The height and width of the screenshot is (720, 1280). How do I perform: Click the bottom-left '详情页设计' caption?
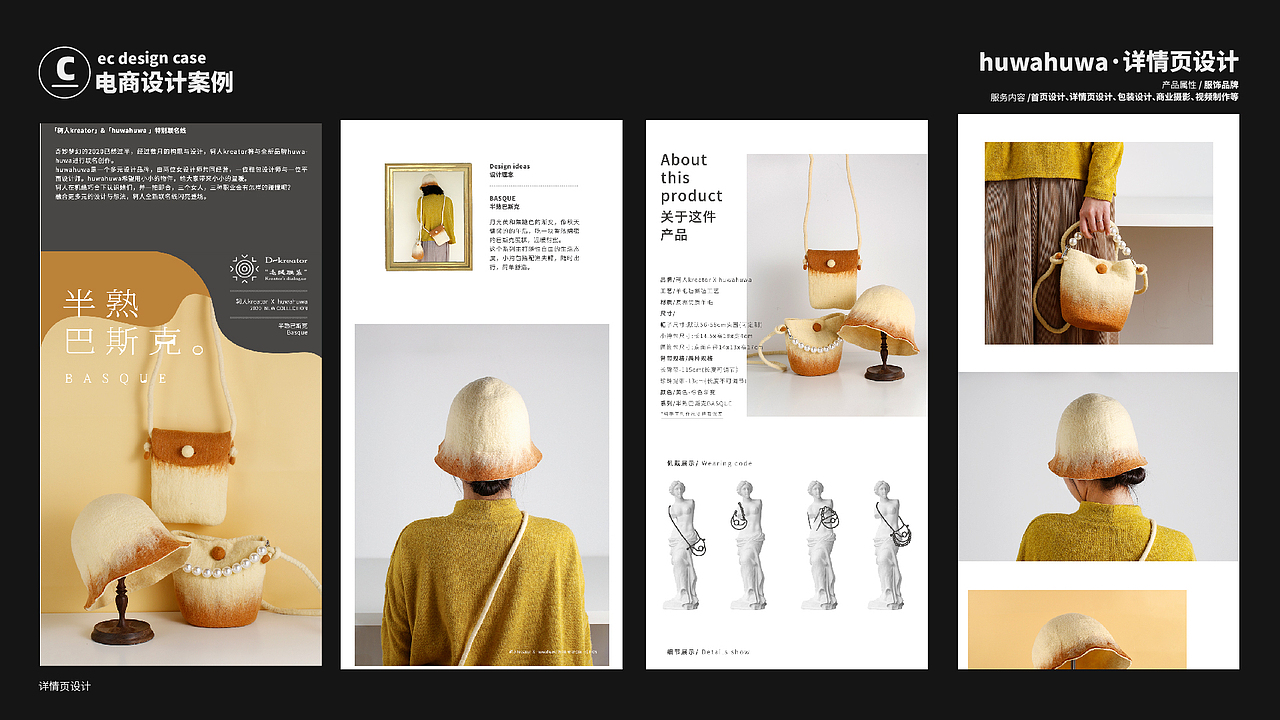coord(65,686)
